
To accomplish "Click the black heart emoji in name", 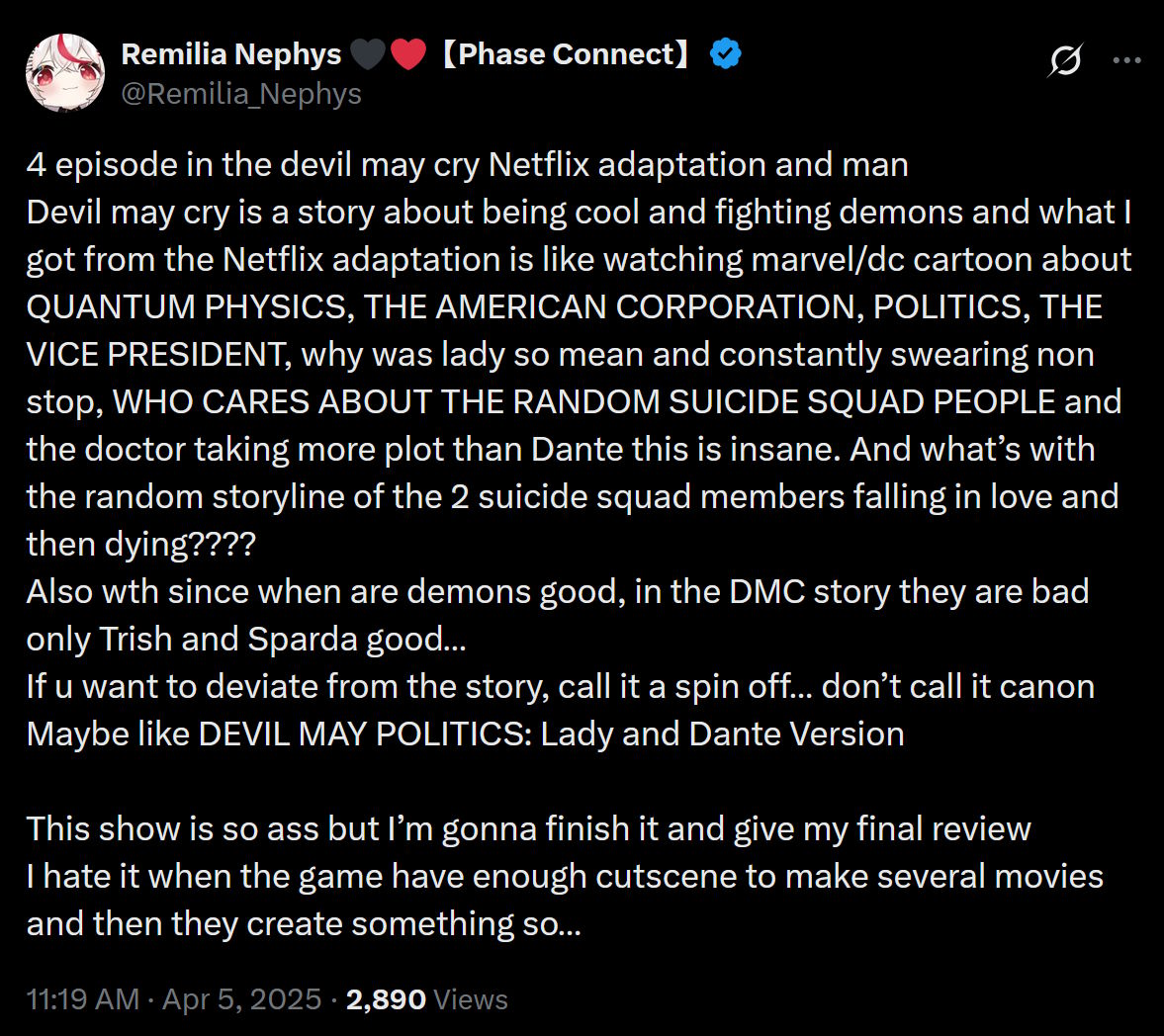I will (368, 55).
